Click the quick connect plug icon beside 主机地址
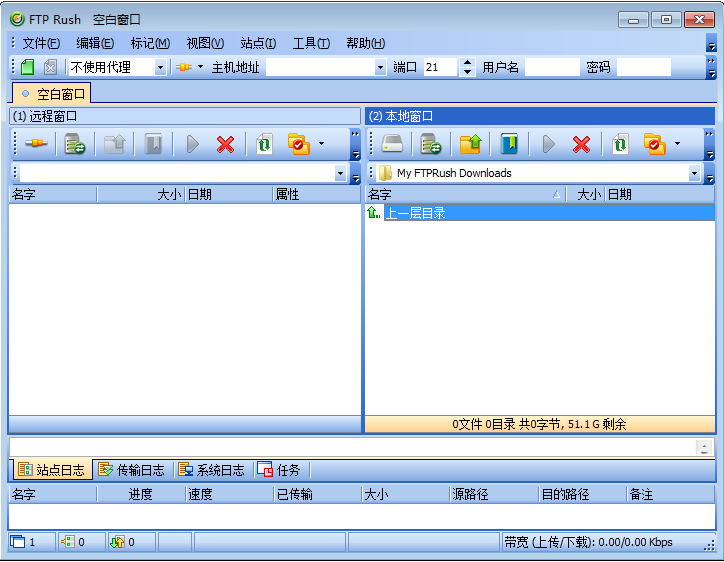724x562 pixels. tap(184, 67)
